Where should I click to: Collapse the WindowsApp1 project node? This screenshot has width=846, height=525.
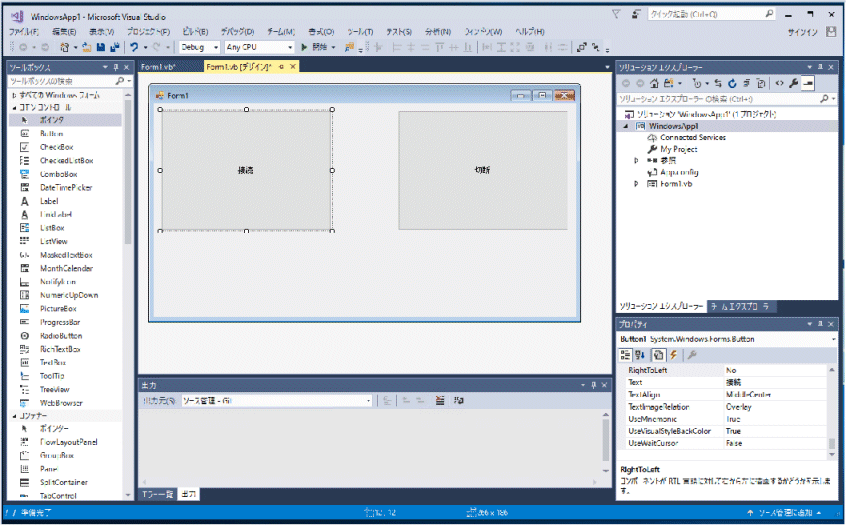tap(626, 126)
